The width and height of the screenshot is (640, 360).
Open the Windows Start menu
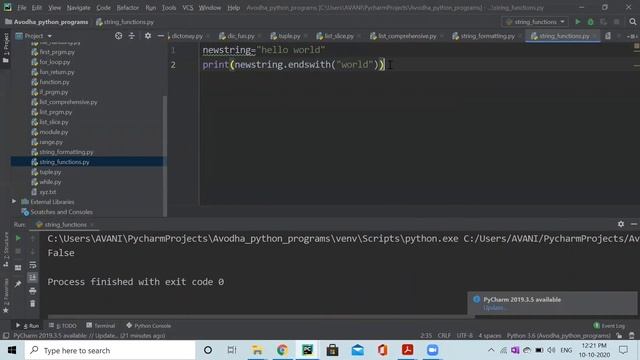(12, 350)
